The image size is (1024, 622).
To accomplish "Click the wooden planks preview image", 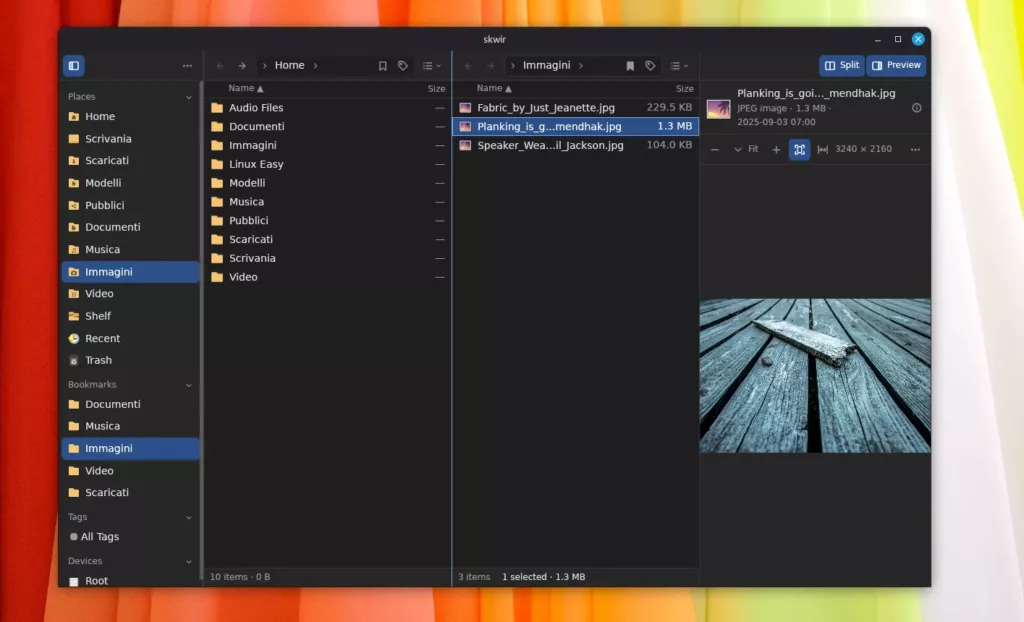I will click(815, 376).
